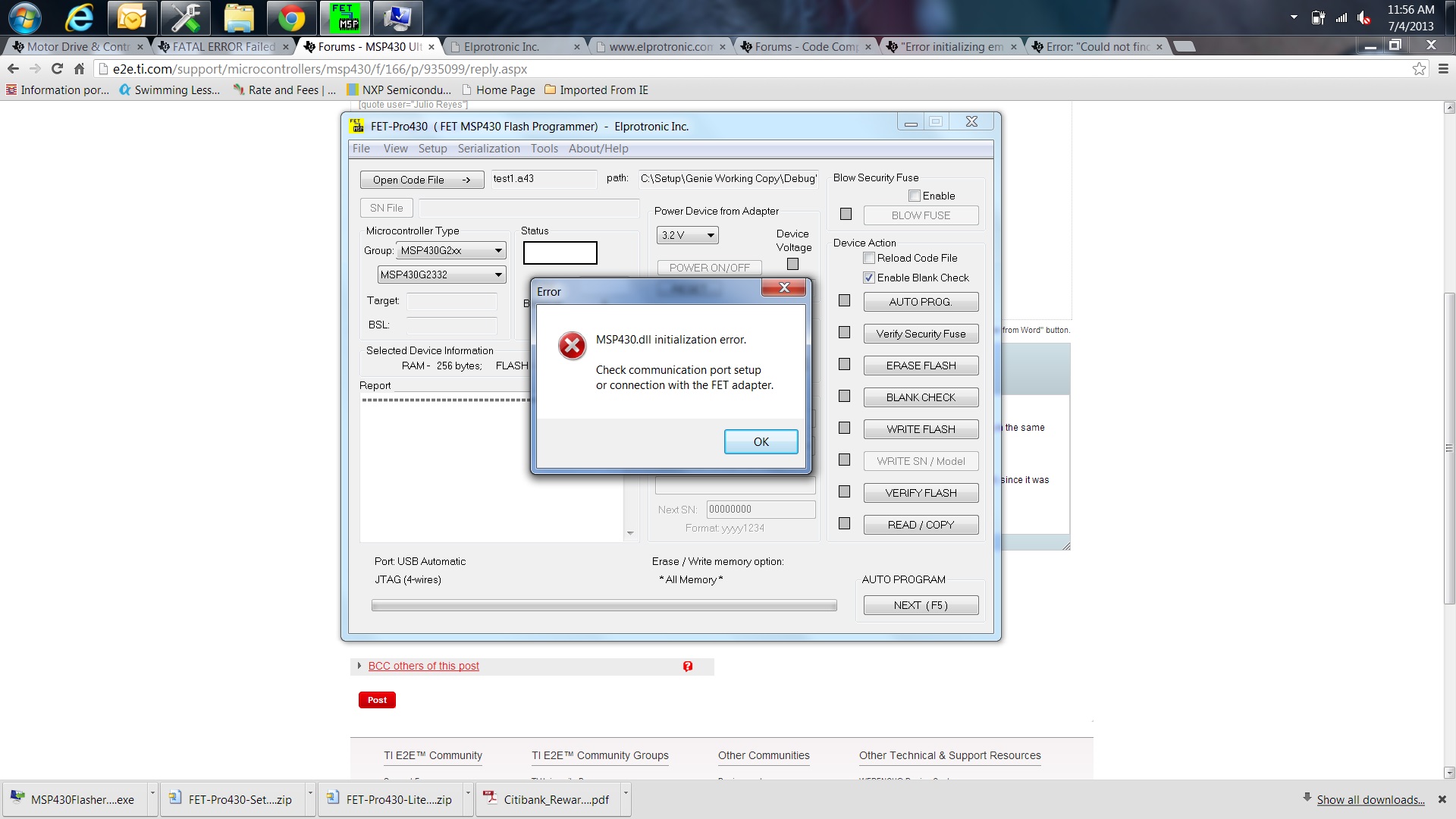Show hidden tray icons arrow
The image size is (1456, 819).
point(1294,17)
